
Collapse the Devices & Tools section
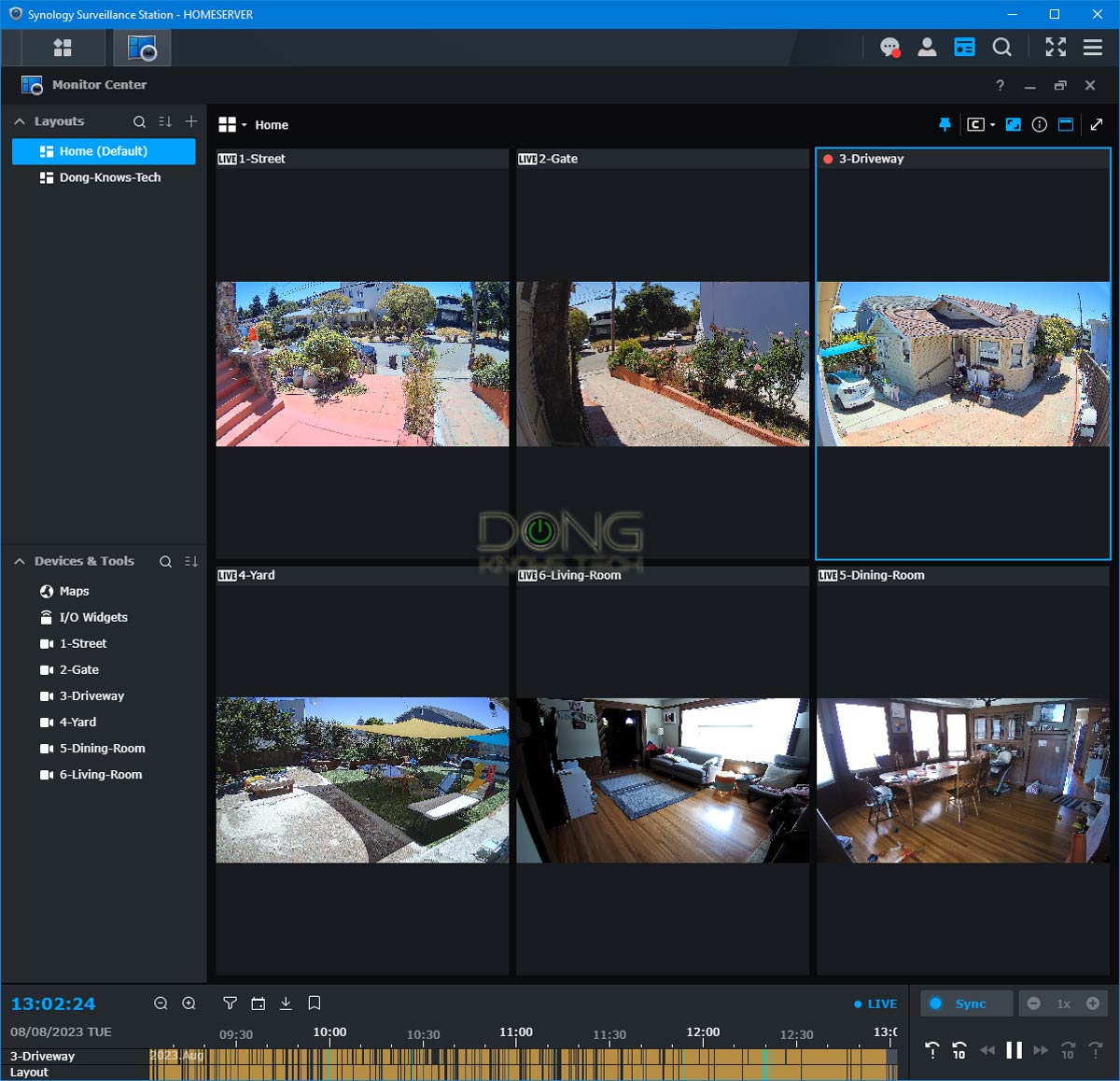20,561
